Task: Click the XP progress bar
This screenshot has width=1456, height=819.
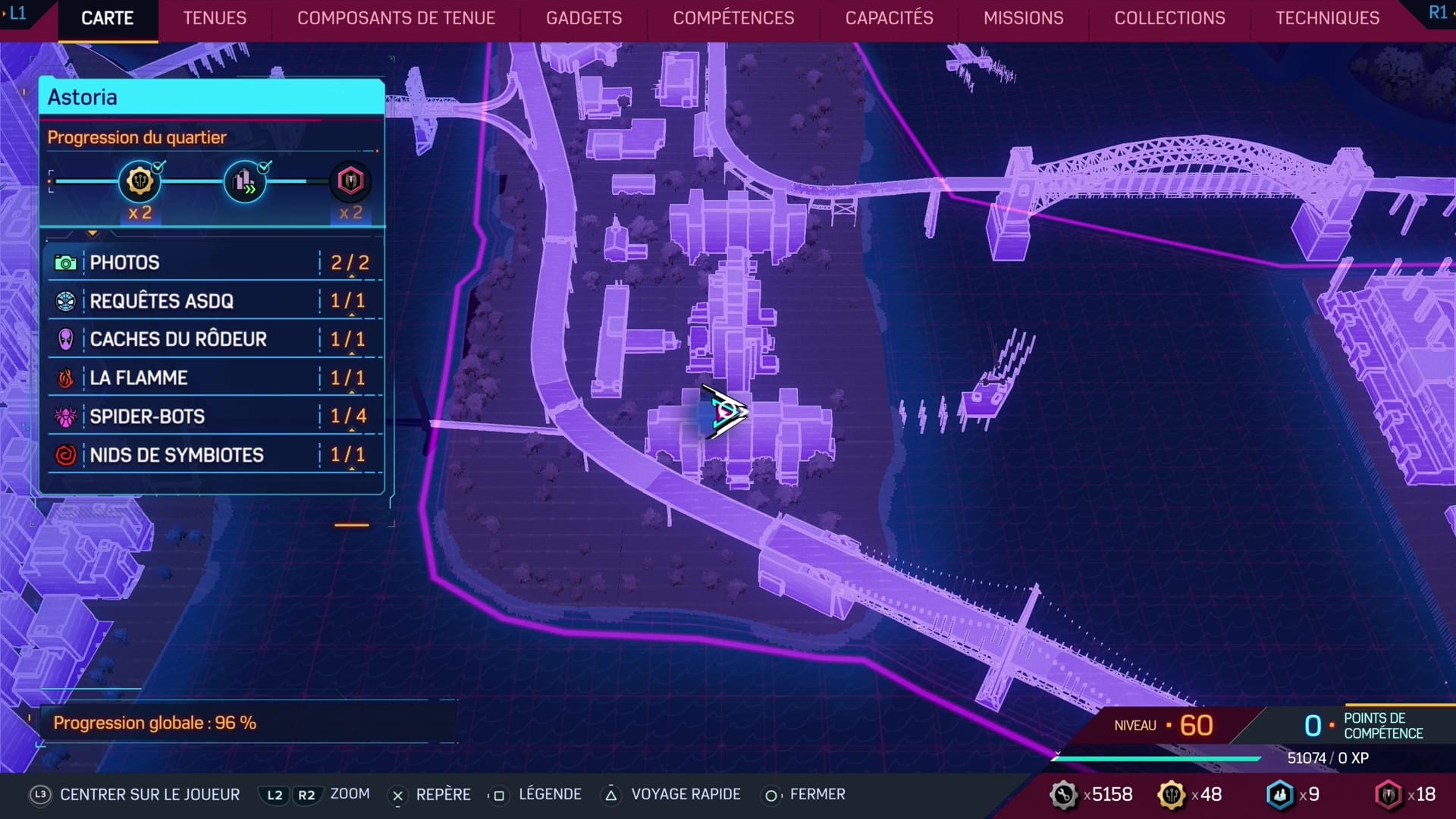Action: click(1156, 758)
